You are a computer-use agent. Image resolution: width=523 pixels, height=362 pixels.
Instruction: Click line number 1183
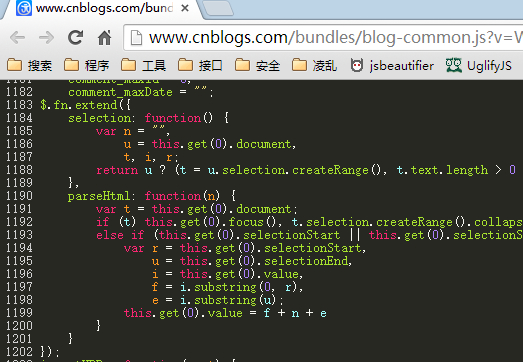pos(19,105)
